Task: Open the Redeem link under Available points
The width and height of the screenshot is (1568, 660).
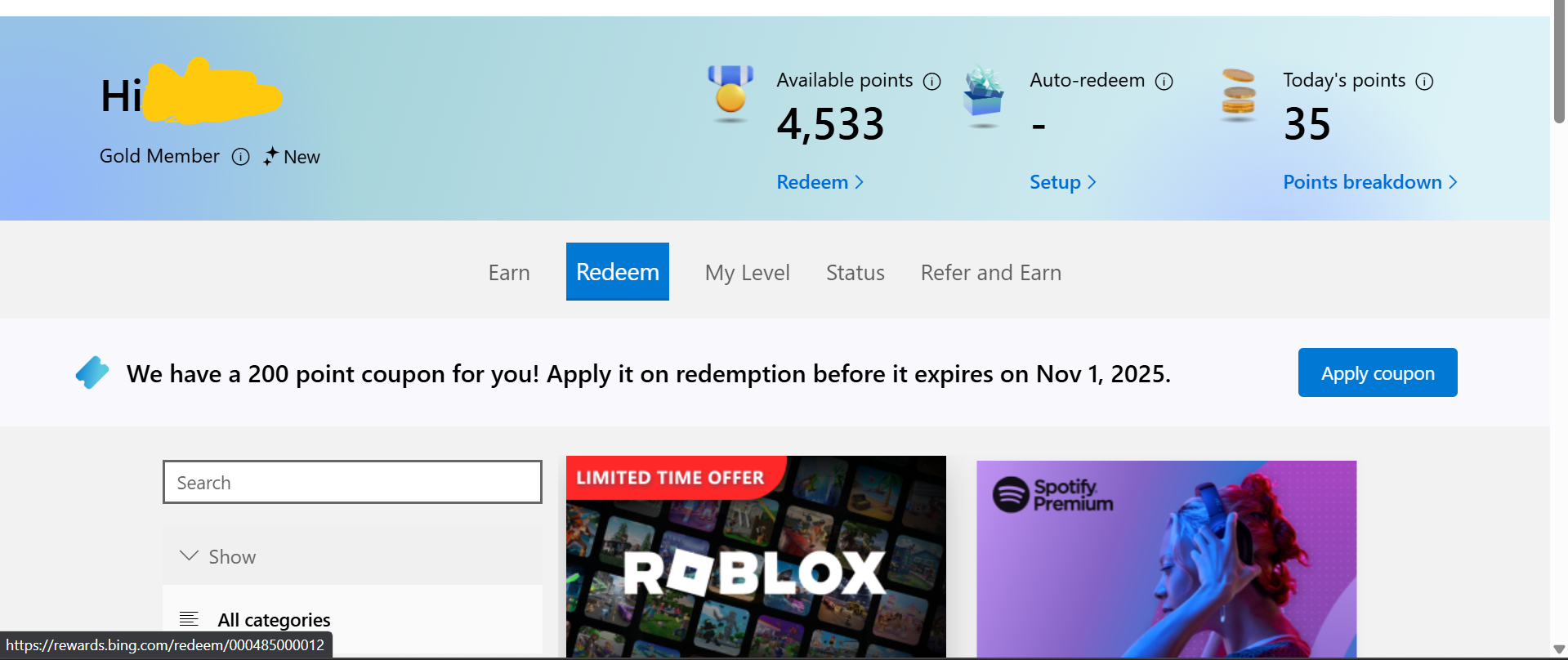Action: point(820,182)
